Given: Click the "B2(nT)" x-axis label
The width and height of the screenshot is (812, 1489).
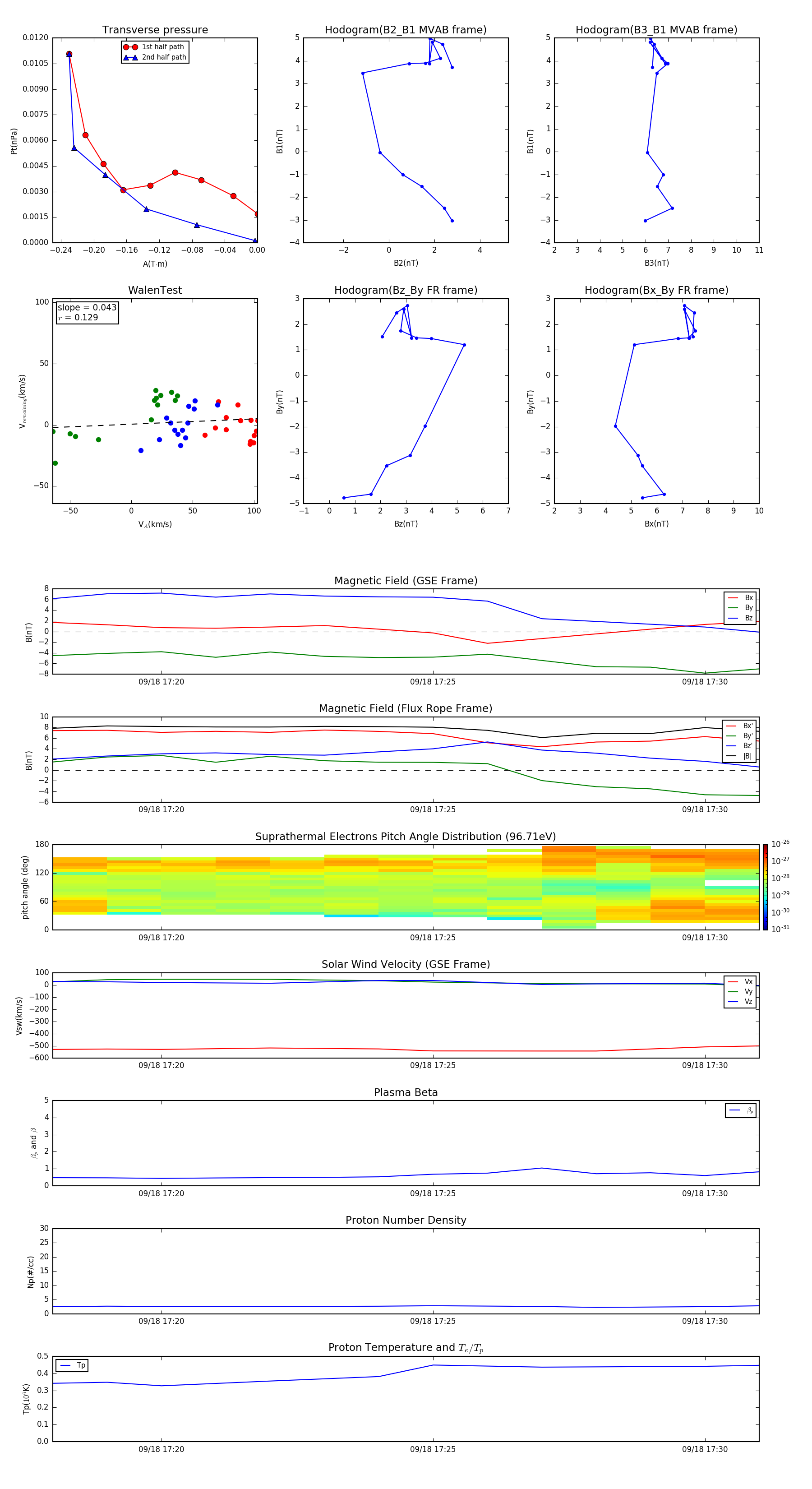Looking at the screenshot, I should [406, 264].
